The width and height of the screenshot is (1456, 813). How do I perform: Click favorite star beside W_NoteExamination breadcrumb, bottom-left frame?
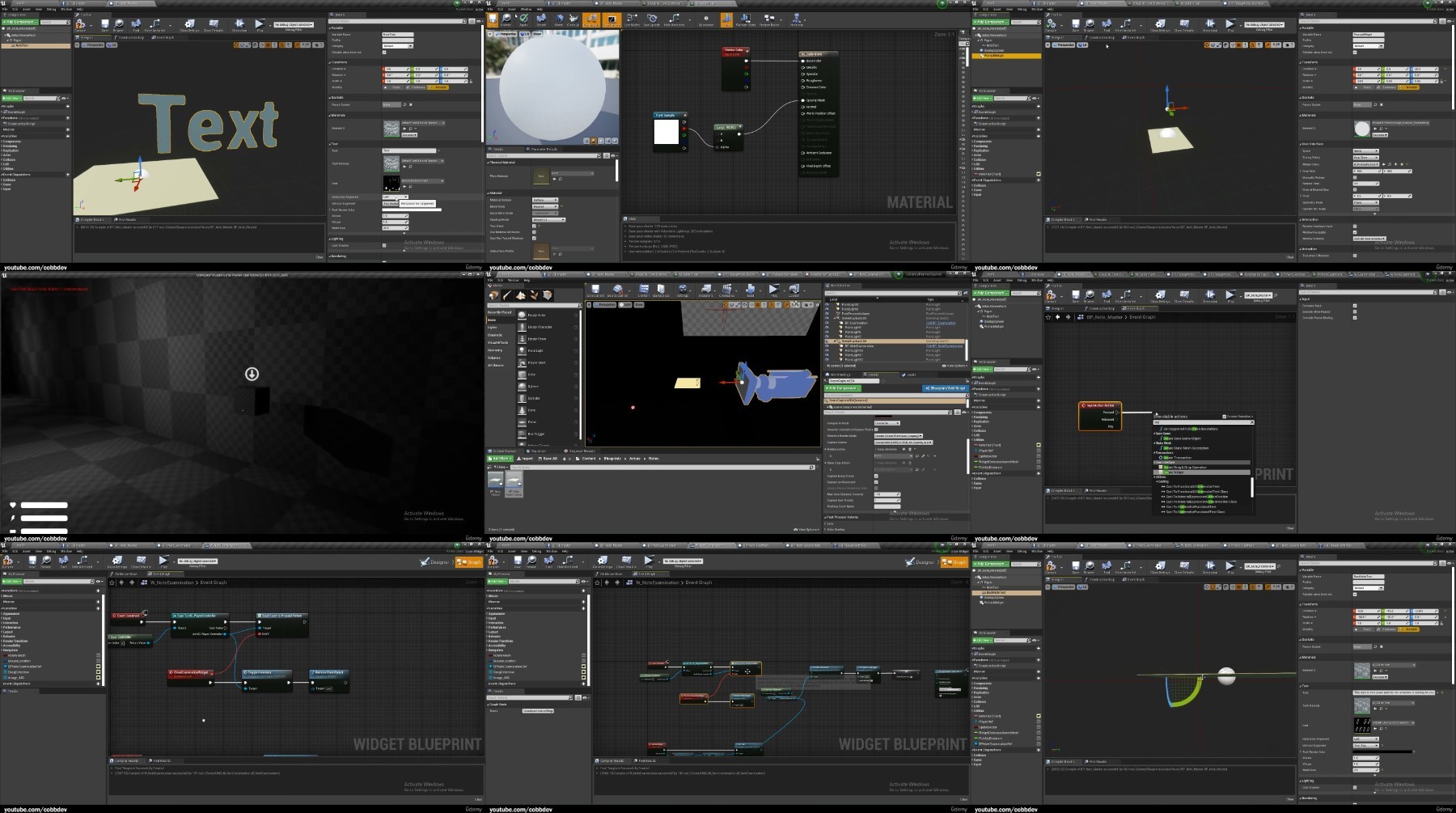point(112,582)
